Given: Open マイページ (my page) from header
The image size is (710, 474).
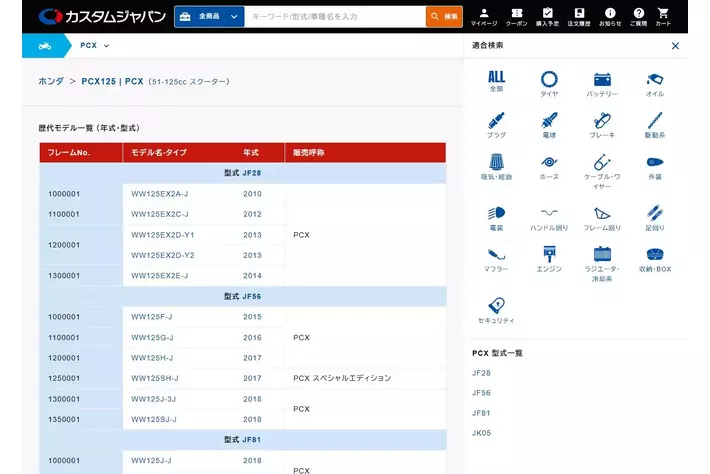Looking at the screenshot, I should click(483, 16).
